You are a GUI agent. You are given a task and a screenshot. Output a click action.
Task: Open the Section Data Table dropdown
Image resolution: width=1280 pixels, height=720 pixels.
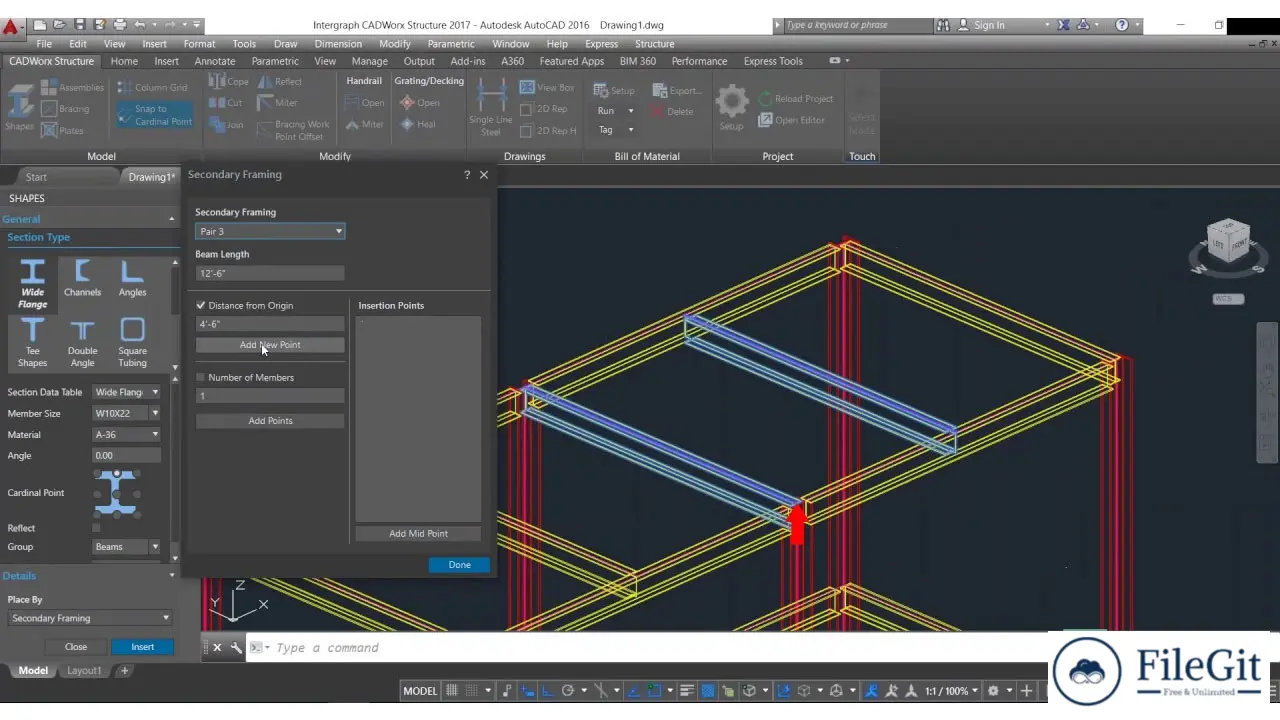127,392
